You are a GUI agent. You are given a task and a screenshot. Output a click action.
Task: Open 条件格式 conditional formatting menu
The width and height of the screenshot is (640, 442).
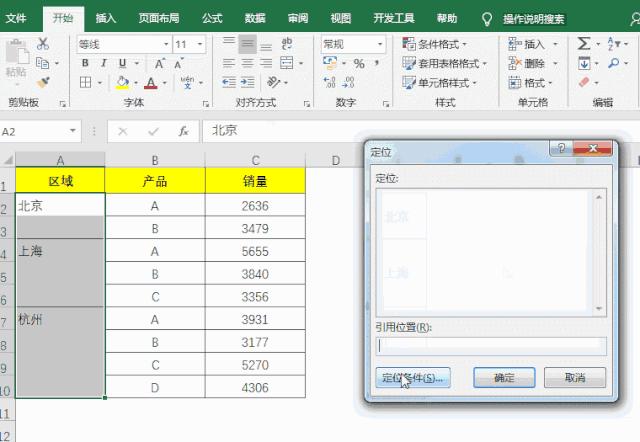pyautogui.click(x=434, y=44)
